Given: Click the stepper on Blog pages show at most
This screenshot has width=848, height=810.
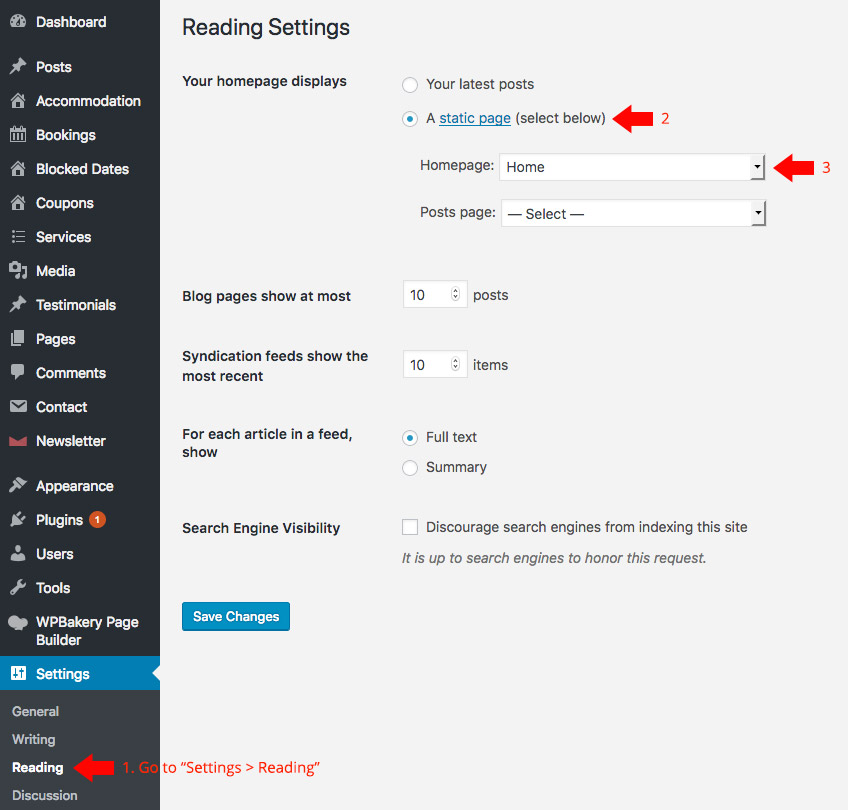Looking at the screenshot, I should point(456,295).
